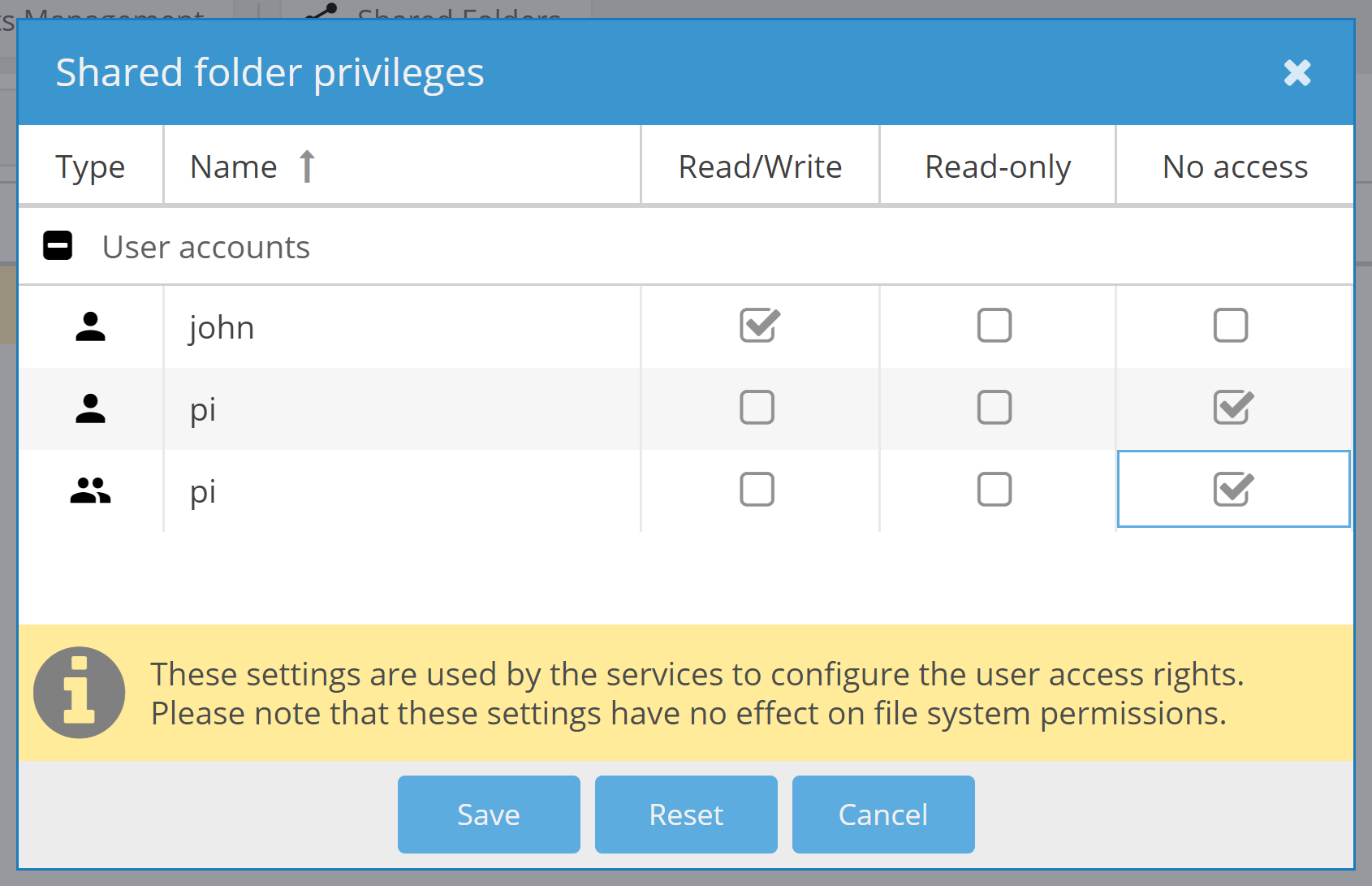1372x886 pixels.
Task: Select the group icon for pi
Action: pos(89,489)
